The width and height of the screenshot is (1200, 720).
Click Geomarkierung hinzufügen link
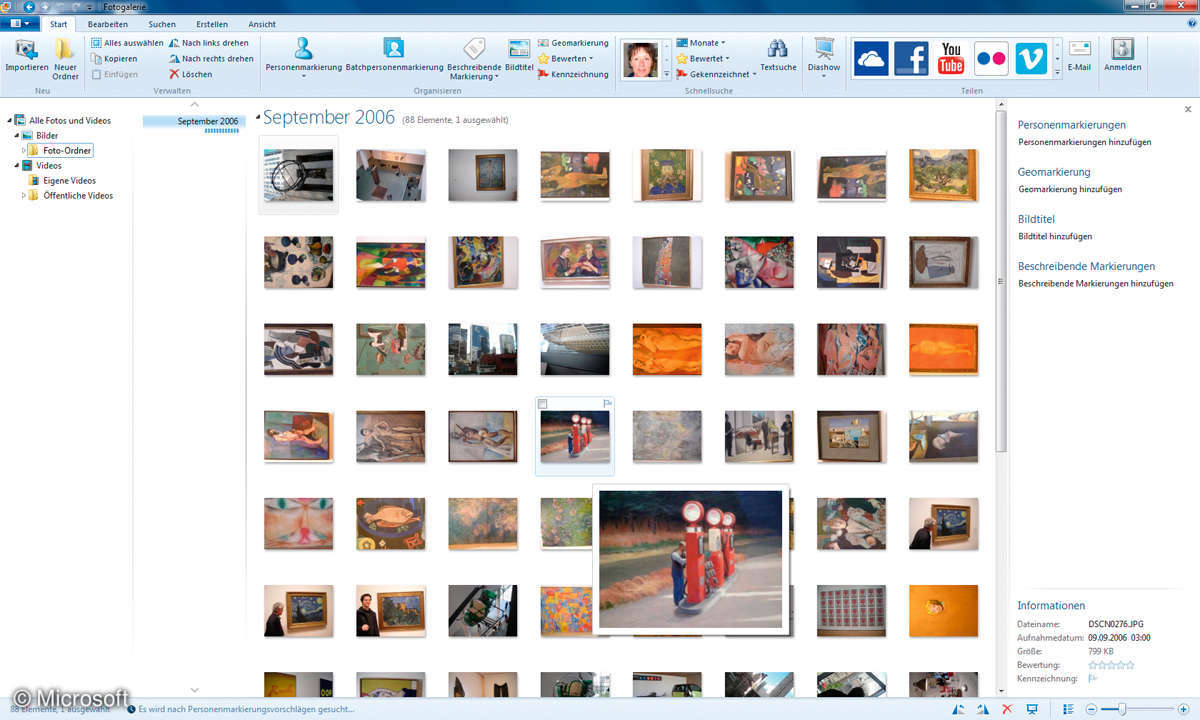click(1070, 189)
